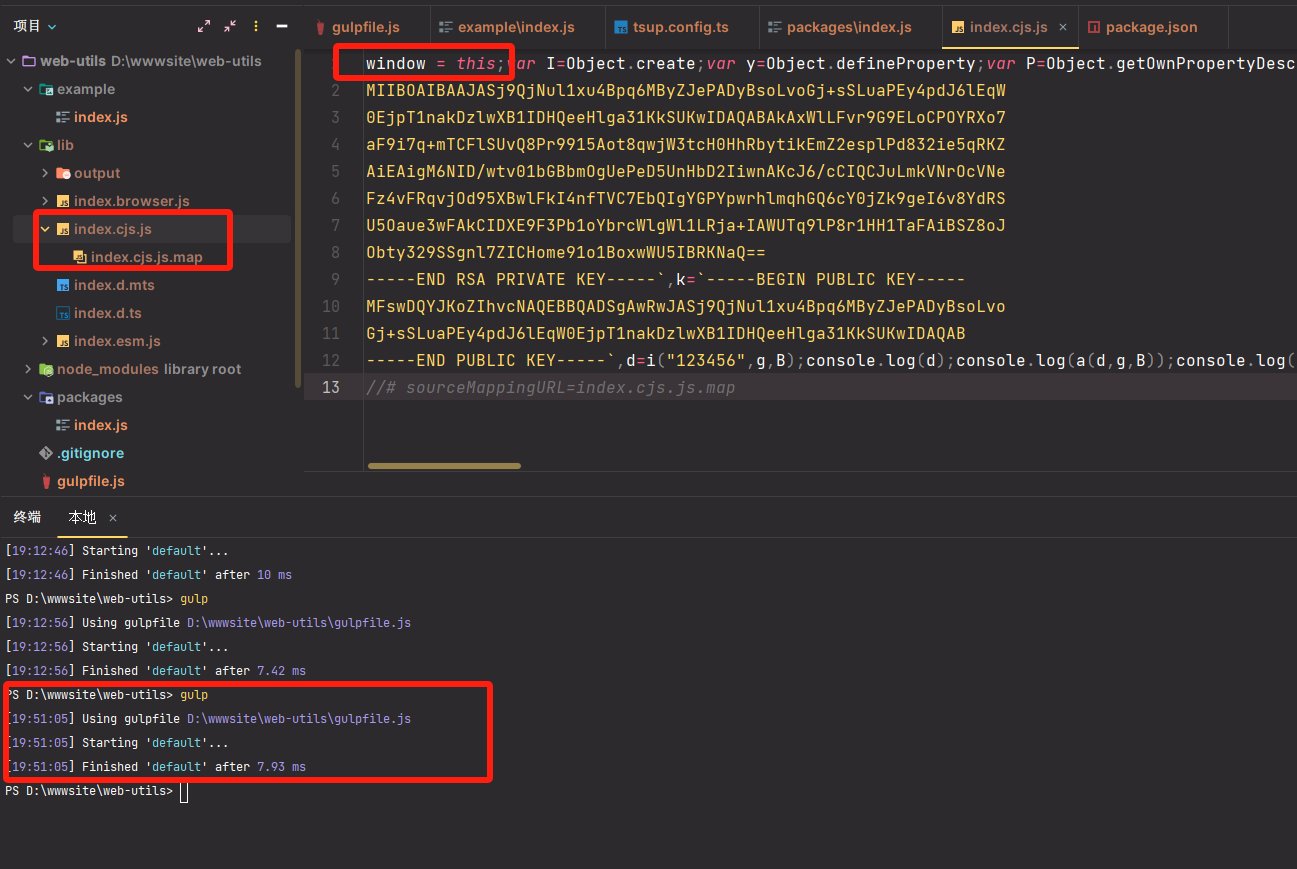Select index.cjs.js.map in the project tree

click(x=147, y=257)
